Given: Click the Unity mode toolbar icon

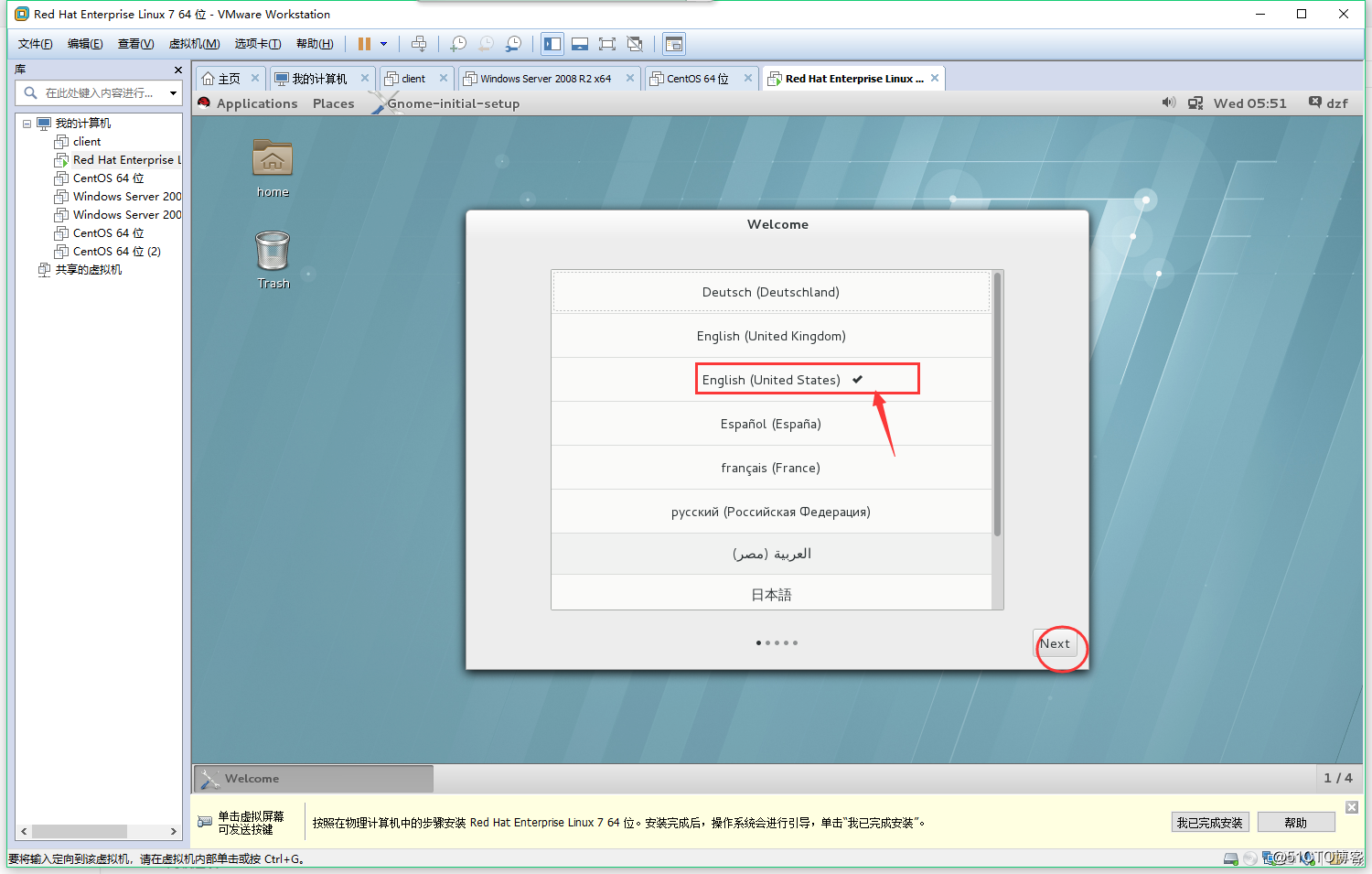Looking at the screenshot, I should (635, 44).
